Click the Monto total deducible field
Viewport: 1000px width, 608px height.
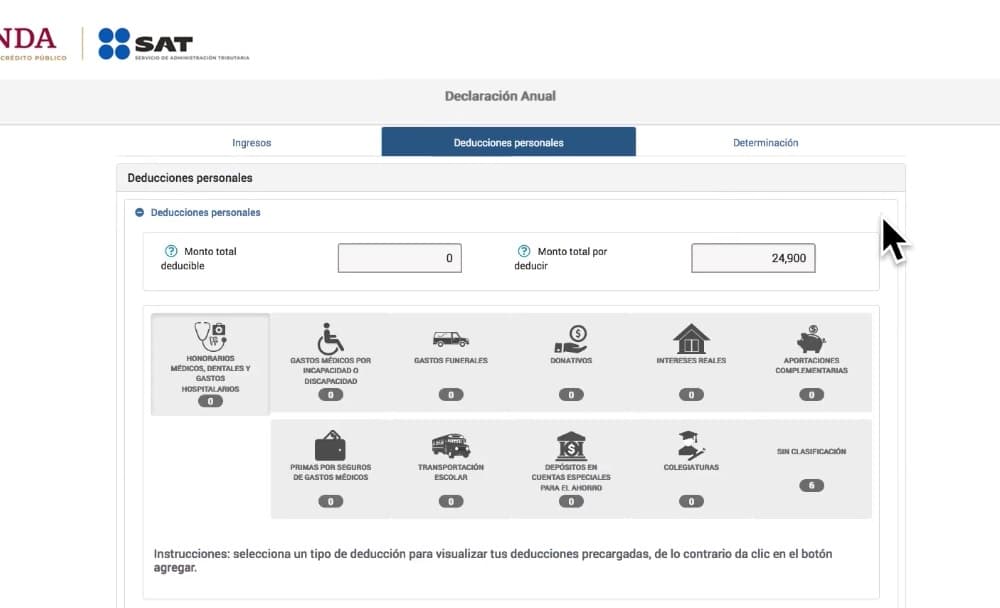(x=399, y=258)
